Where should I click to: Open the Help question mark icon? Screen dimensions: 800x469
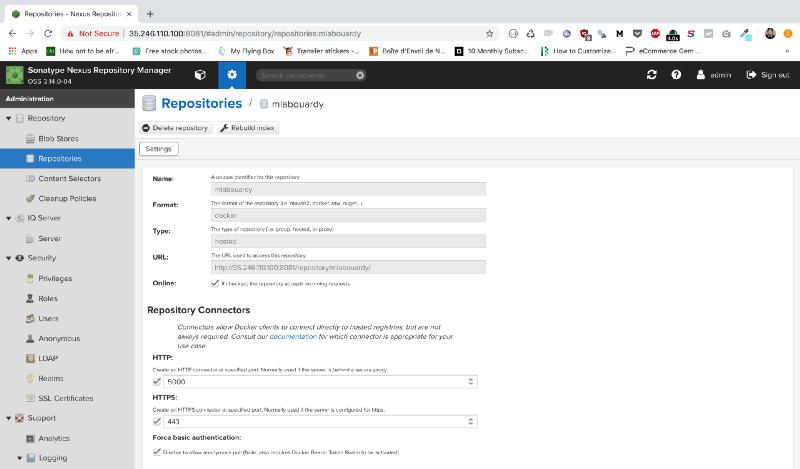click(x=676, y=75)
